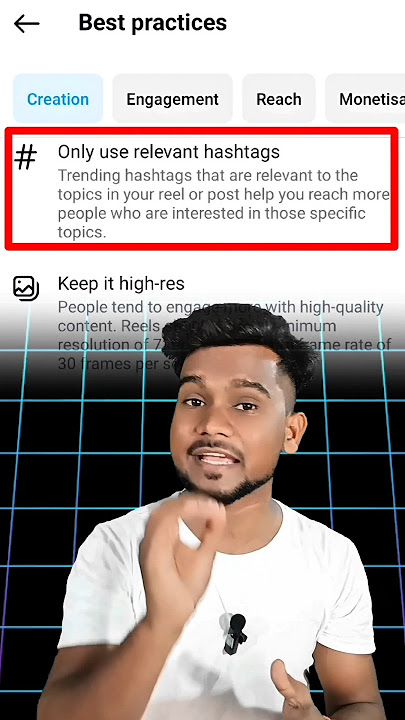Viewport: 405px width, 720px height.
Task: Click the lapel microphone clipped on shirt
Action: point(235,634)
